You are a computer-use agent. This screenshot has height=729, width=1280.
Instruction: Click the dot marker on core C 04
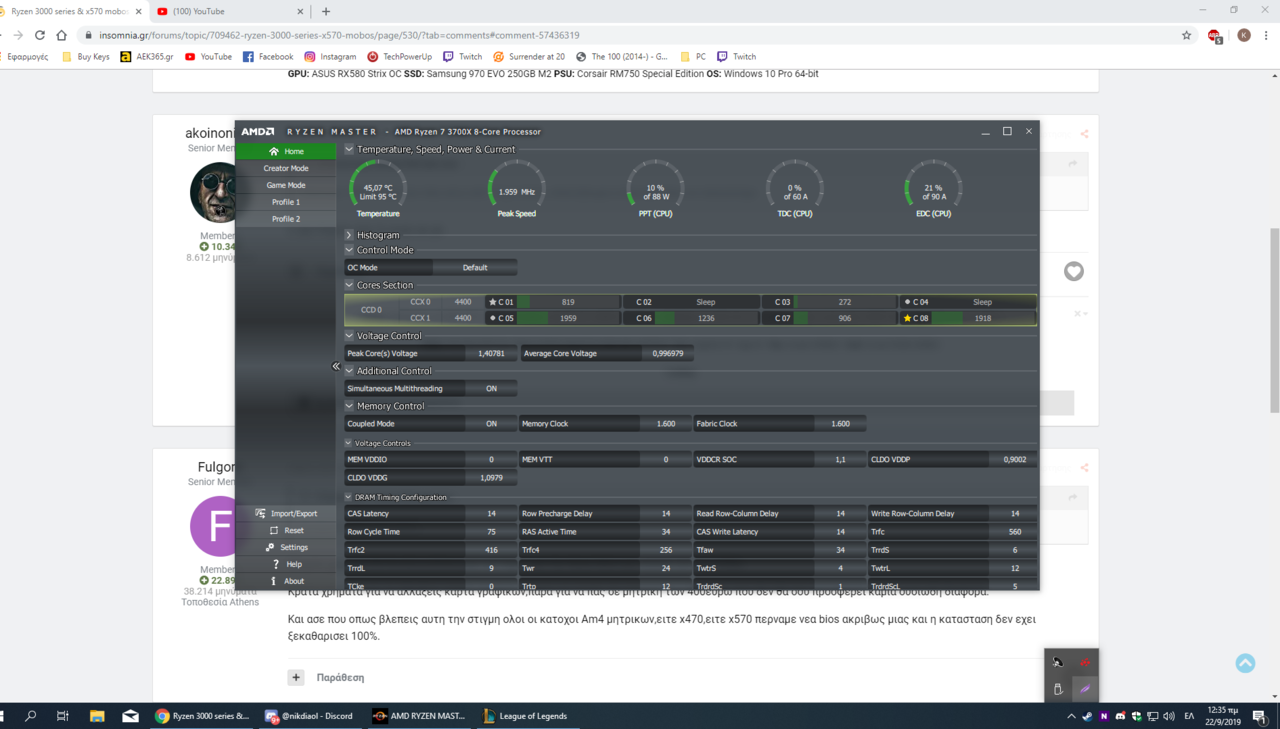coord(907,302)
